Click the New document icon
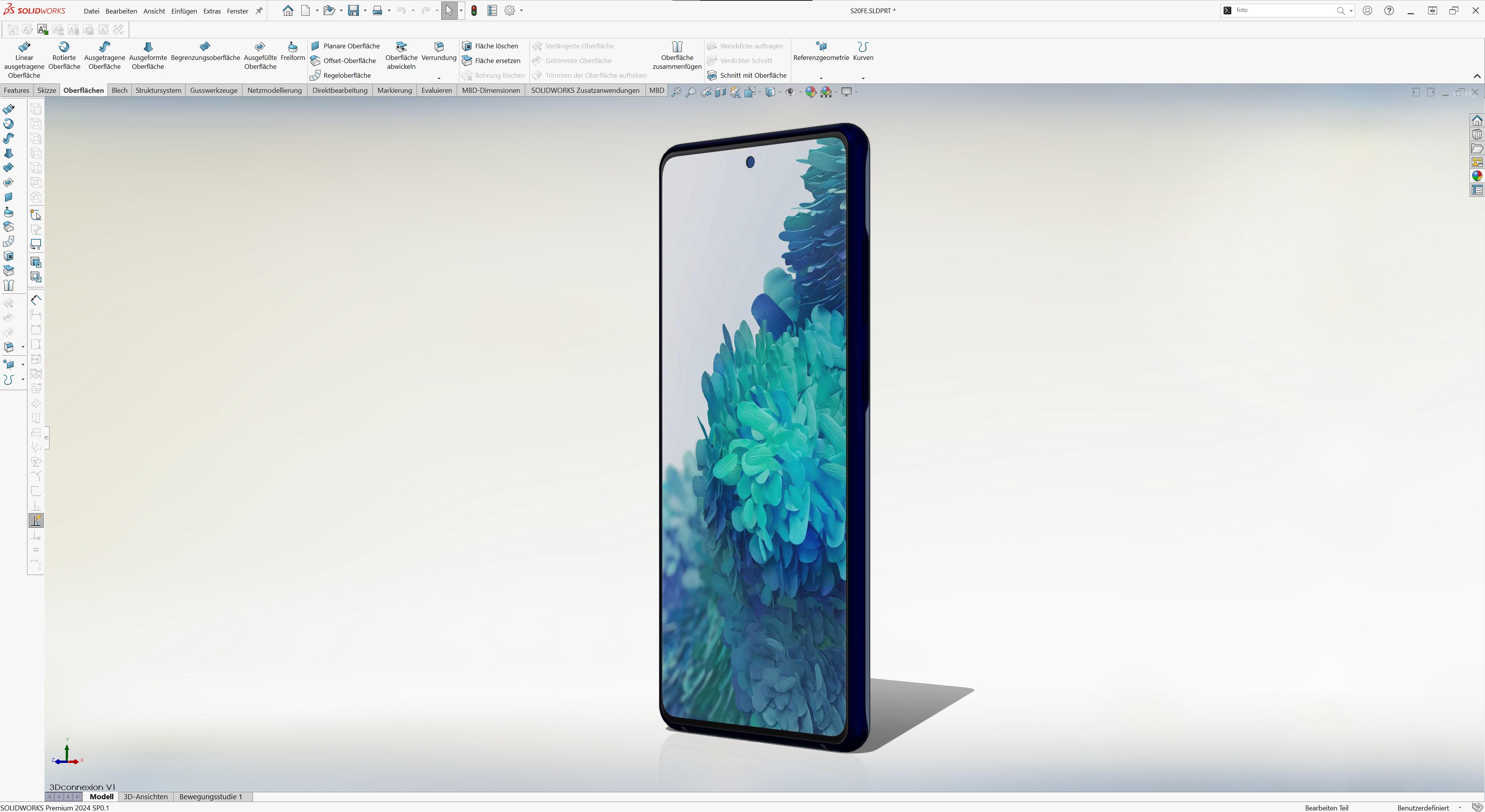 (306, 10)
